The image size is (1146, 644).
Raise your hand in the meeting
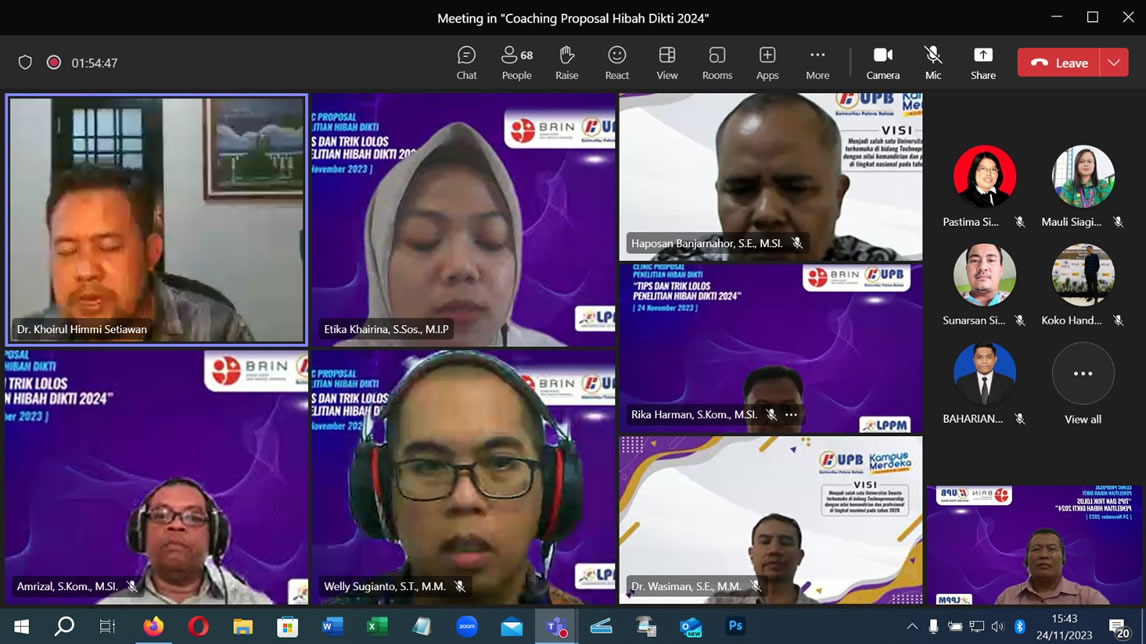(567, 62)
